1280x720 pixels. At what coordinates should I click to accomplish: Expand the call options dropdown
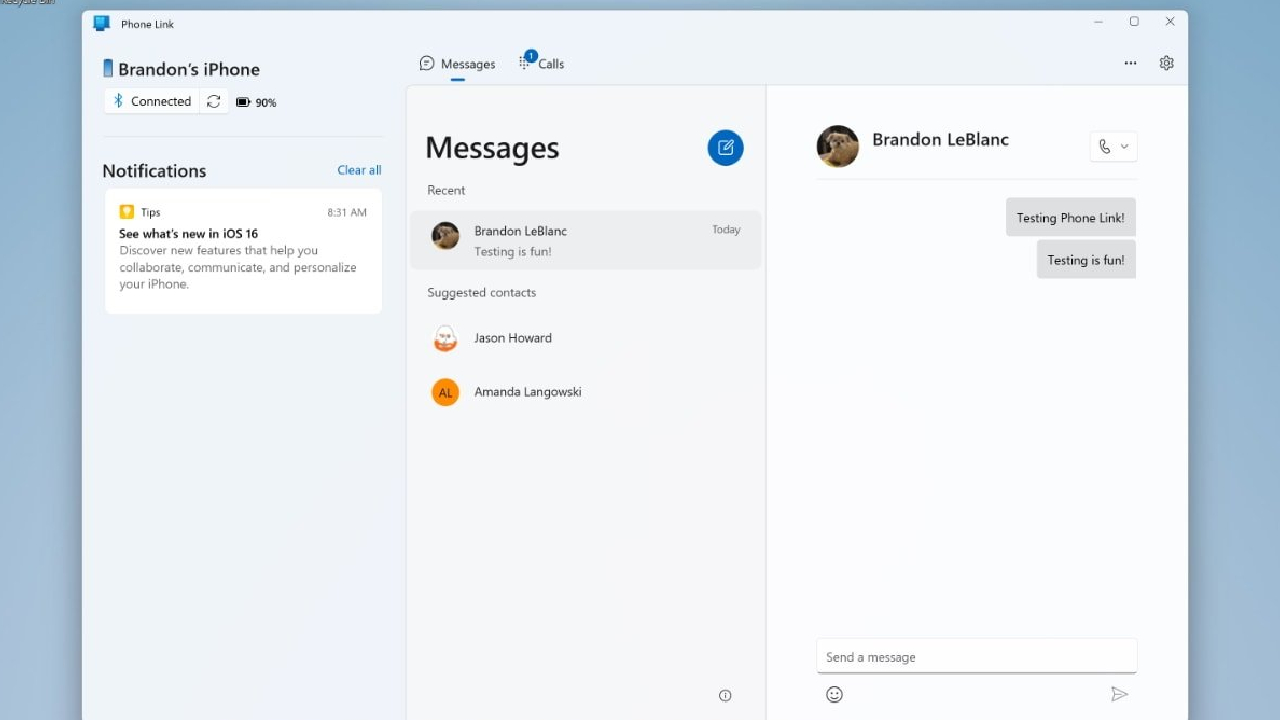tap(1125, 147)
